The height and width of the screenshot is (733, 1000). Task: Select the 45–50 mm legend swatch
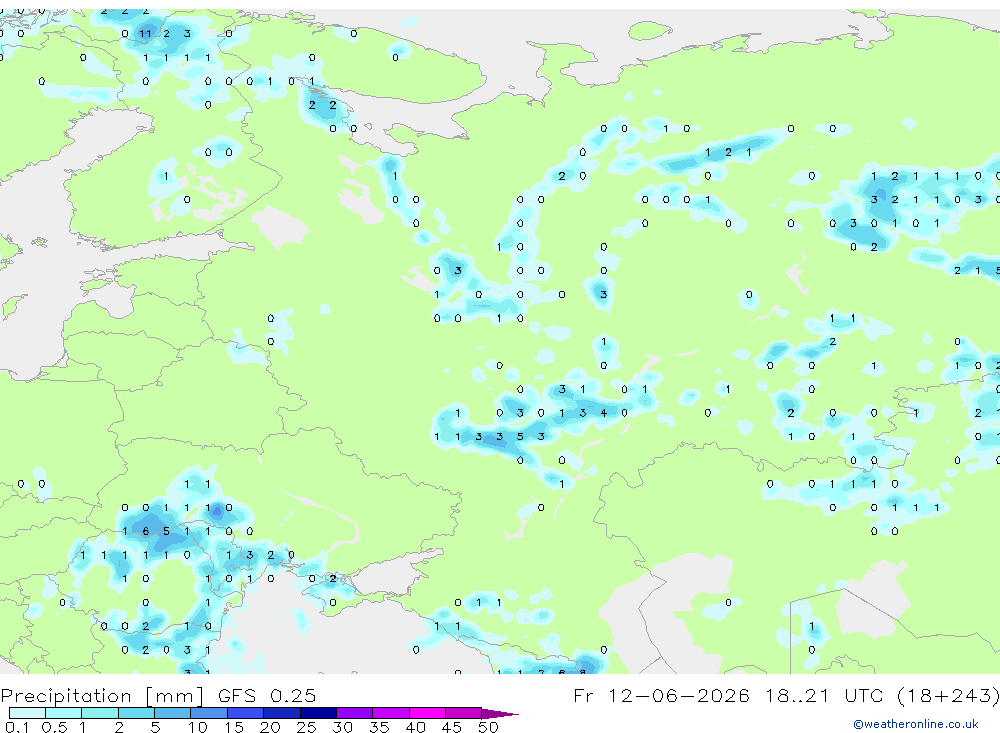click(463, 713)
